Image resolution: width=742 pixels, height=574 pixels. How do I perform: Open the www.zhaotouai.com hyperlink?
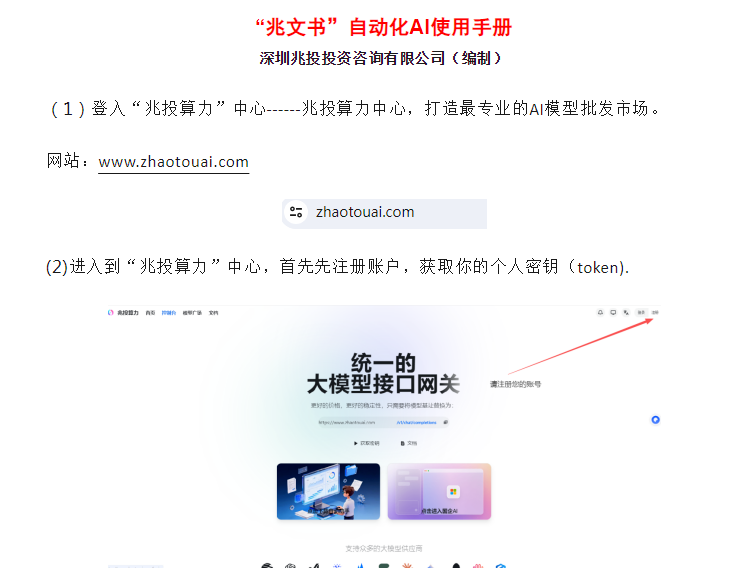click(173, 162)
